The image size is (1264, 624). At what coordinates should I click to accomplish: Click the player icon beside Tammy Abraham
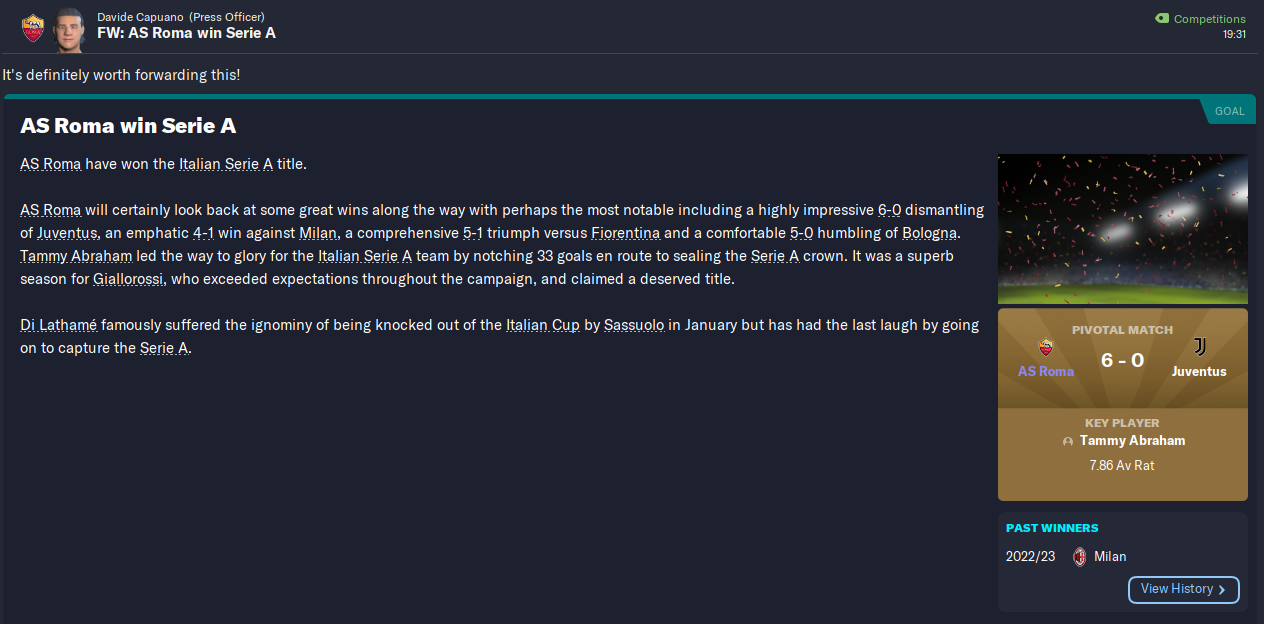pyautogui.click(x=1068, y=441)
